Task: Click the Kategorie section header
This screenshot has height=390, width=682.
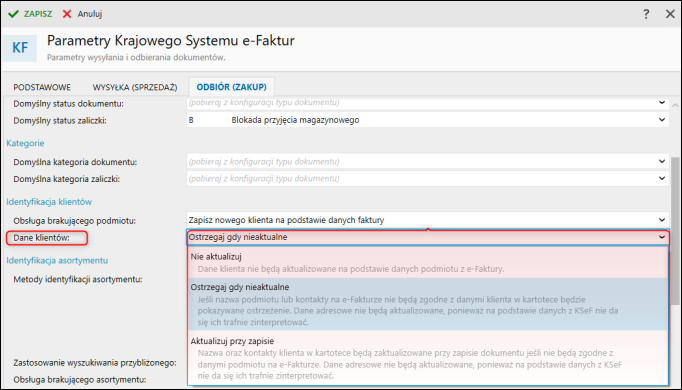Action: (x=25, y=143)
